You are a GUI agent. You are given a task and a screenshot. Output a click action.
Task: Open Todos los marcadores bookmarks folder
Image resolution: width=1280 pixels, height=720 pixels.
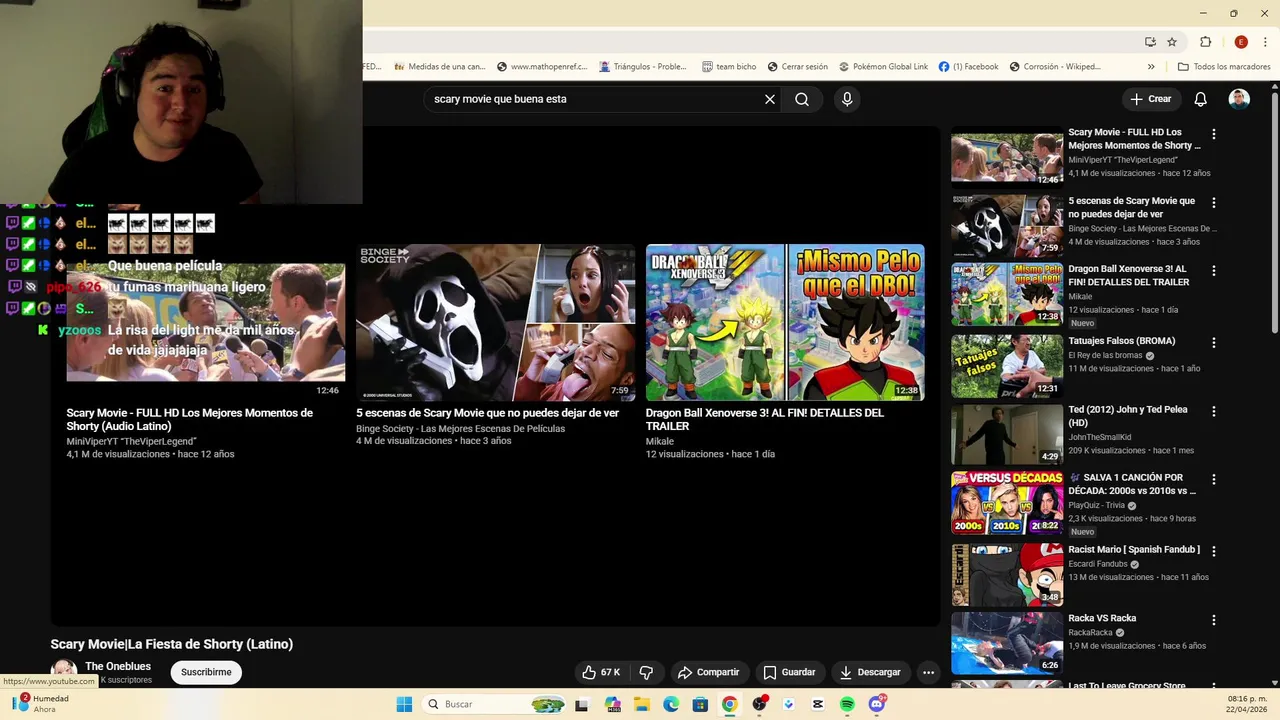tap(1224, 67)
